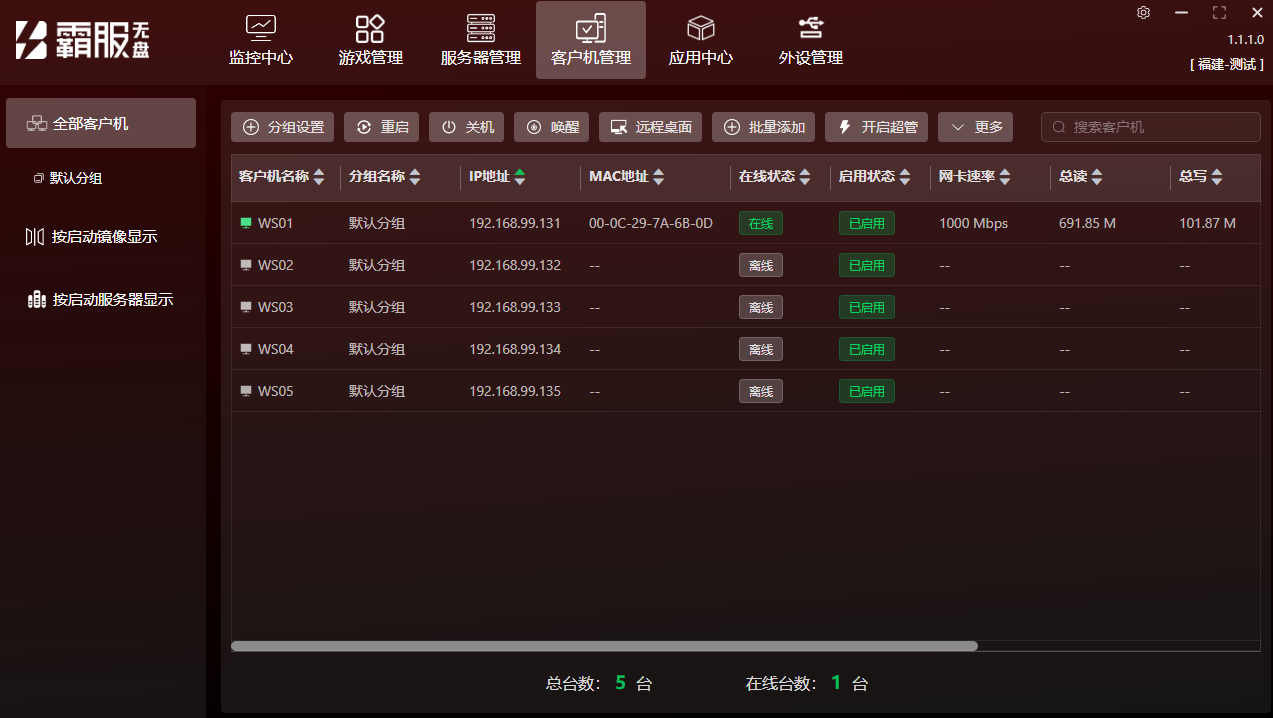Viewport: 1273px width, 718px height.
Task: Switch to 客户机管理 tab
Action: (x=591, y=40)
